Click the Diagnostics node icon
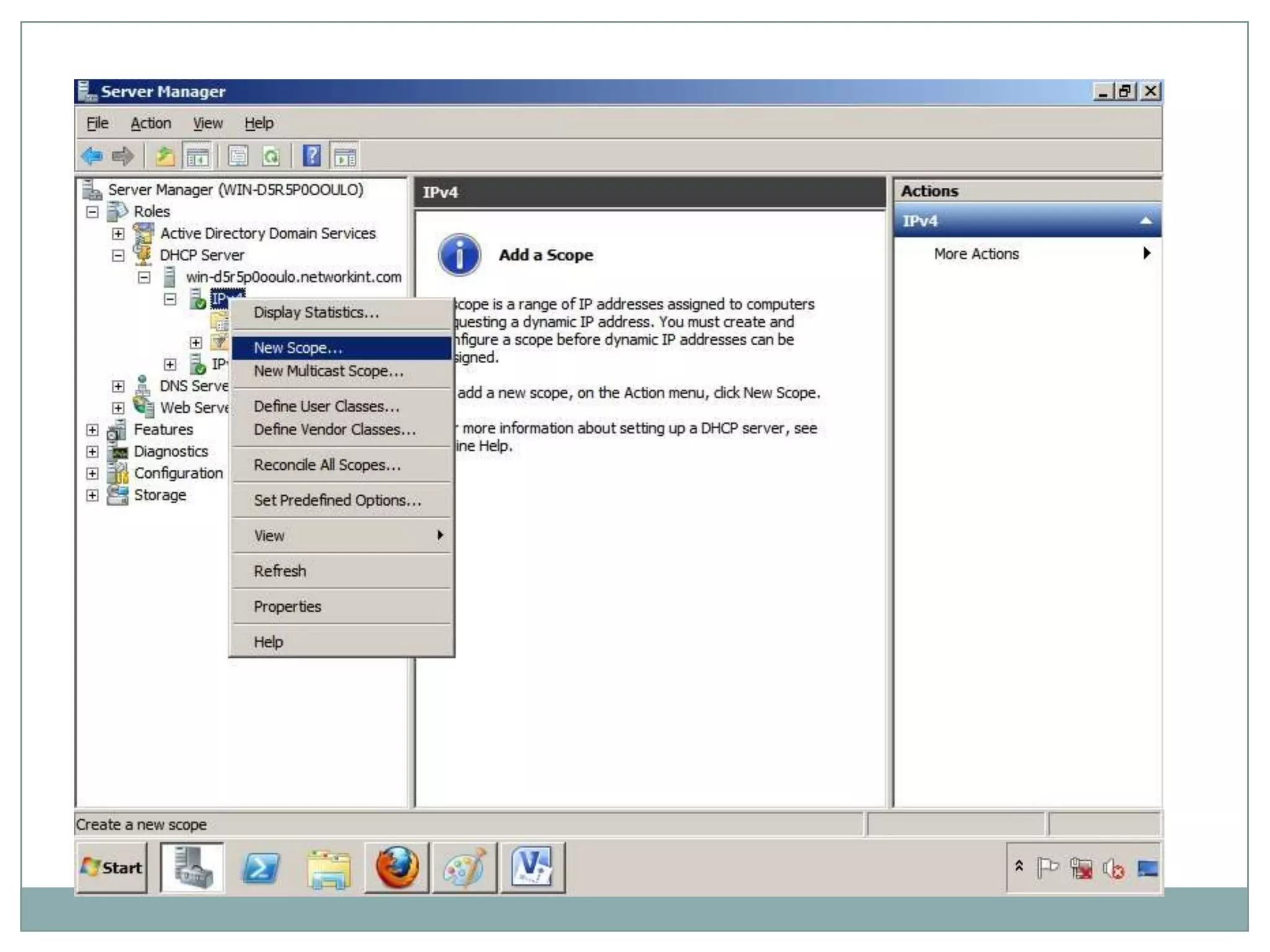1270x952 pixels. click(117, 451)
